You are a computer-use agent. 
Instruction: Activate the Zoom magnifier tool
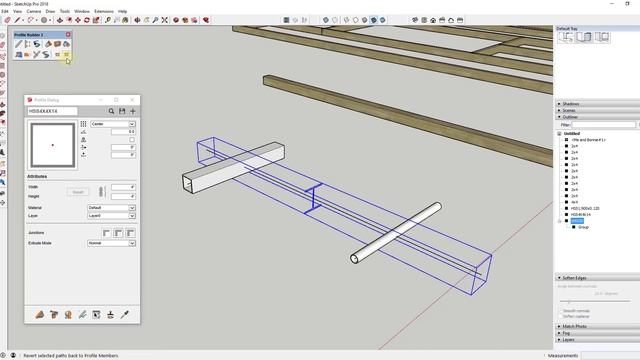pyautogui.click(x=156, y=20)
